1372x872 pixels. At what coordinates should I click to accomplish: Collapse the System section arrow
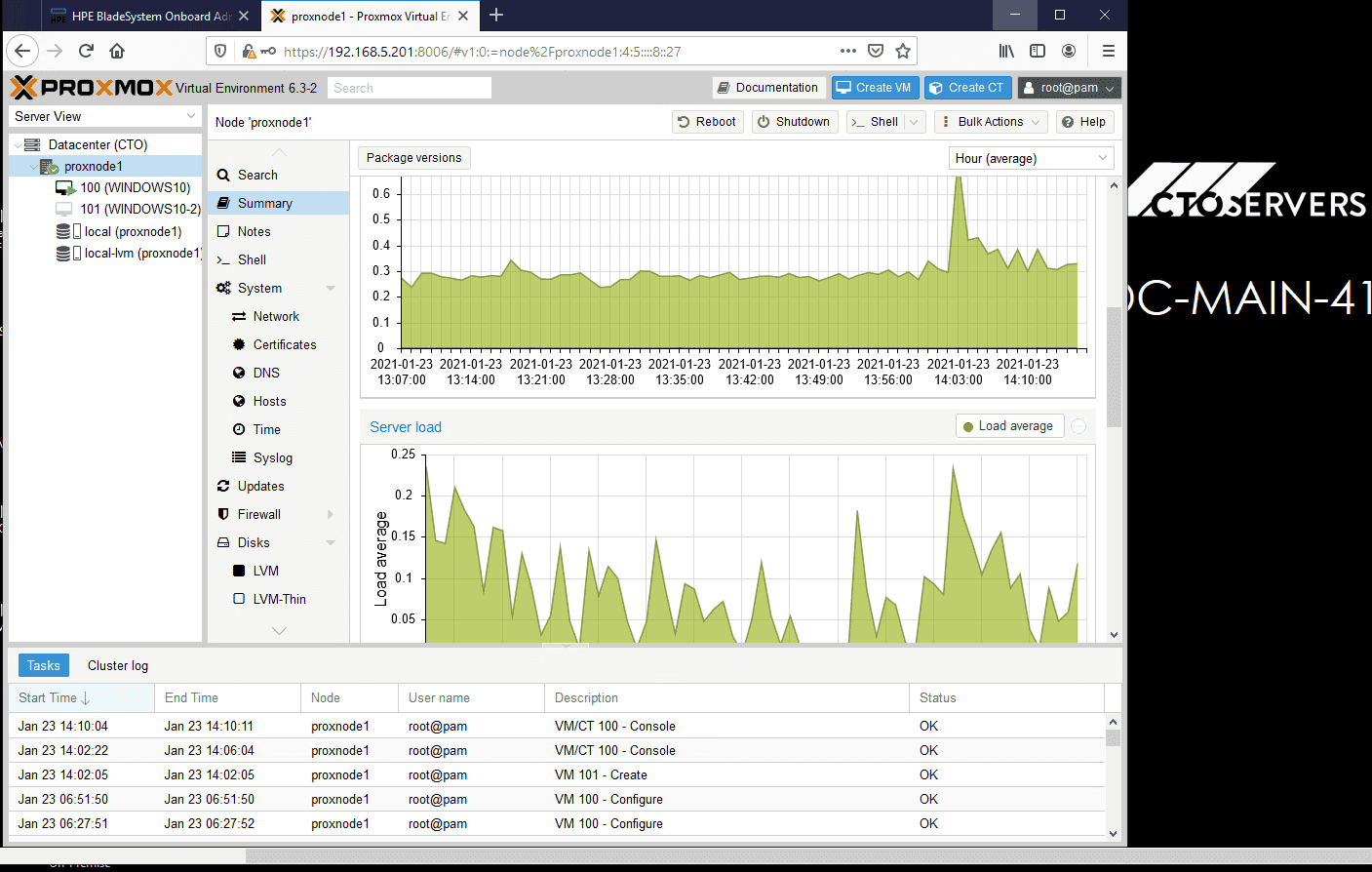pyautogui.click(x=331, y=289)
